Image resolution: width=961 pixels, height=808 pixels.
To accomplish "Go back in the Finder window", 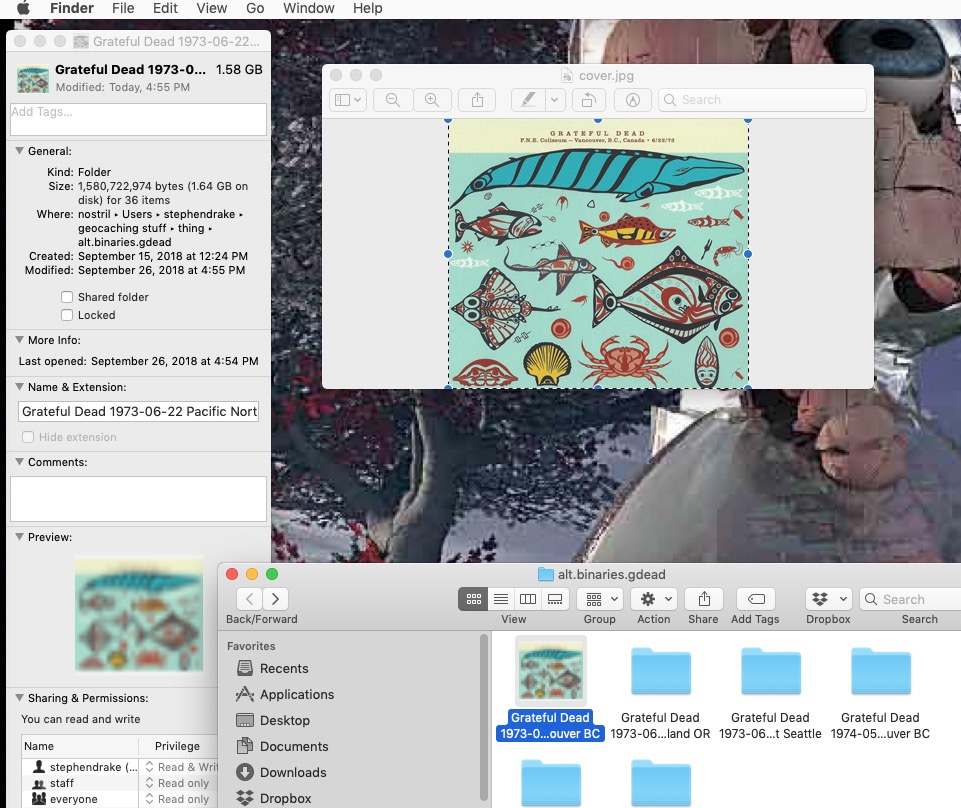I will coord(249,599).
